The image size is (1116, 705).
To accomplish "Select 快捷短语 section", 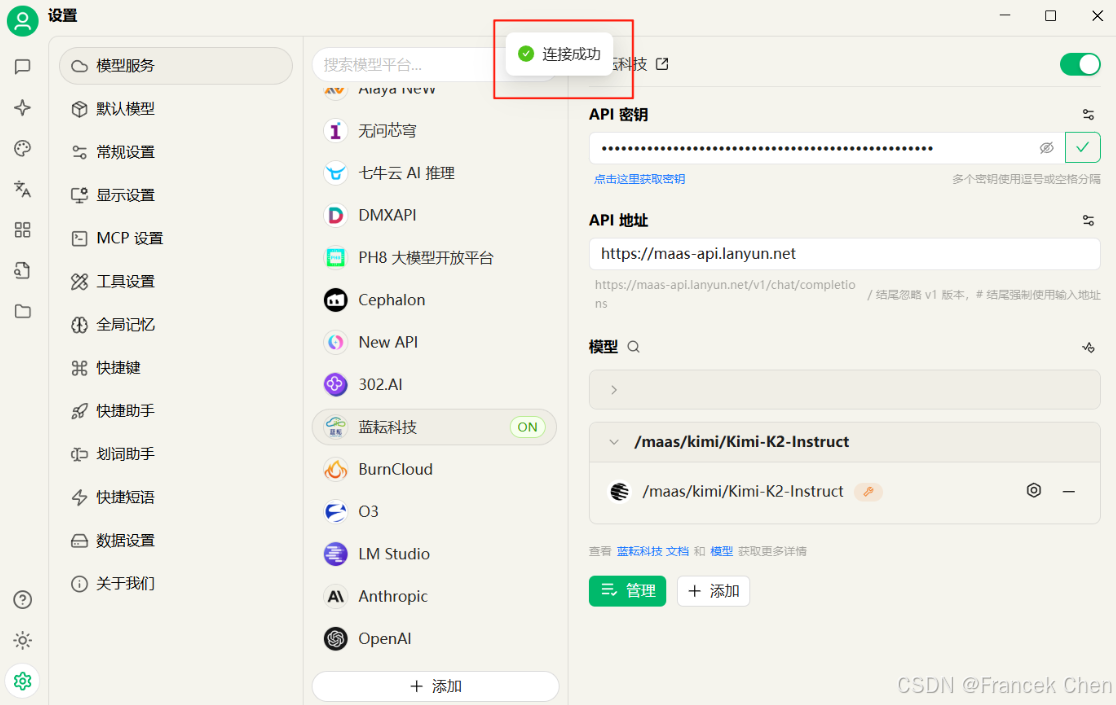I will [x=176, y=497].
